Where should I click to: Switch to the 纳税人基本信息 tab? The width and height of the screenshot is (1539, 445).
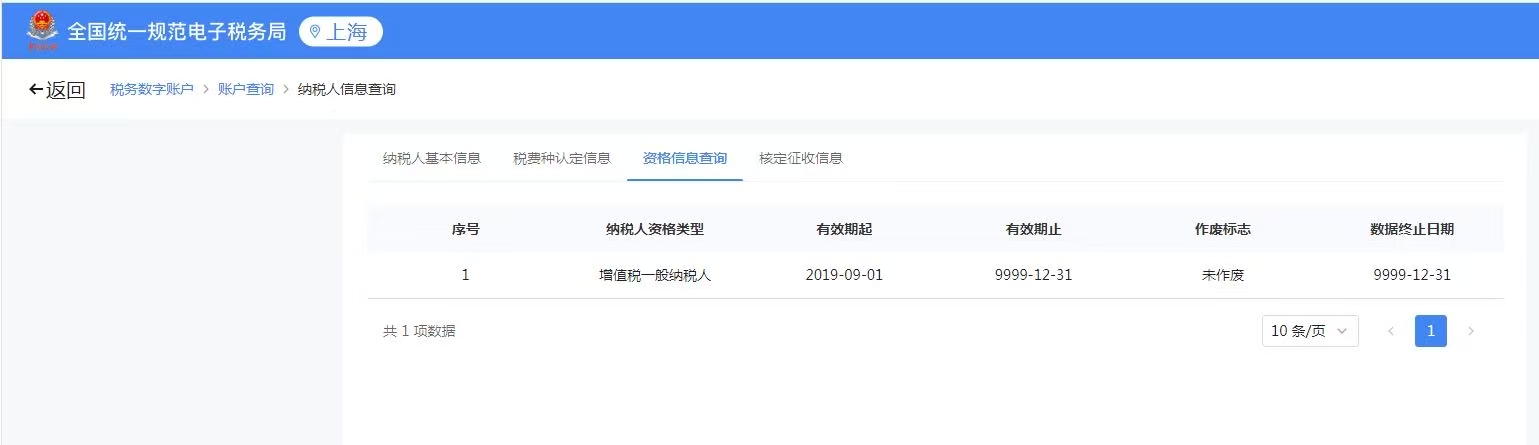pos(432,158)
